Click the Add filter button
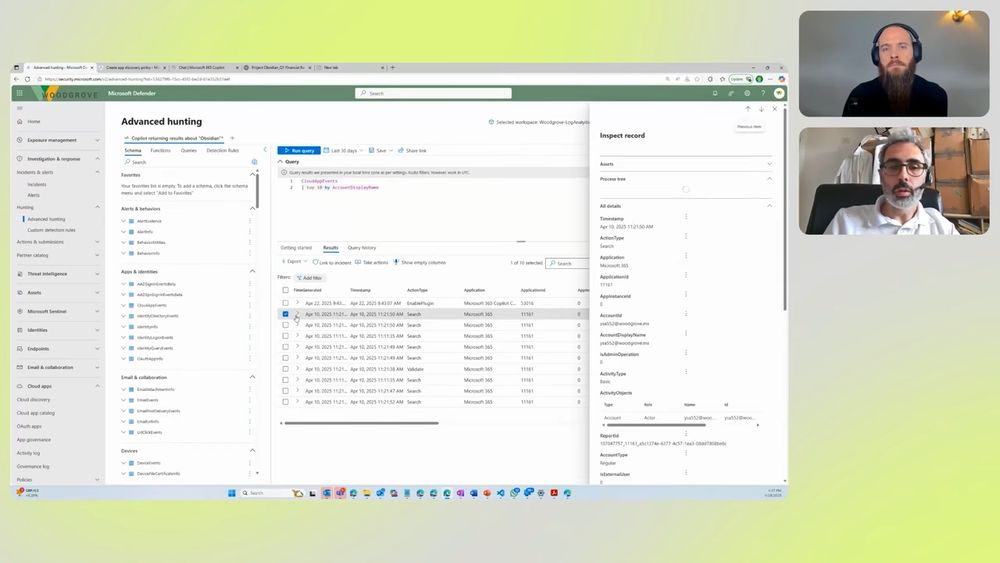Screen dimensions: 1000x563 310,278
